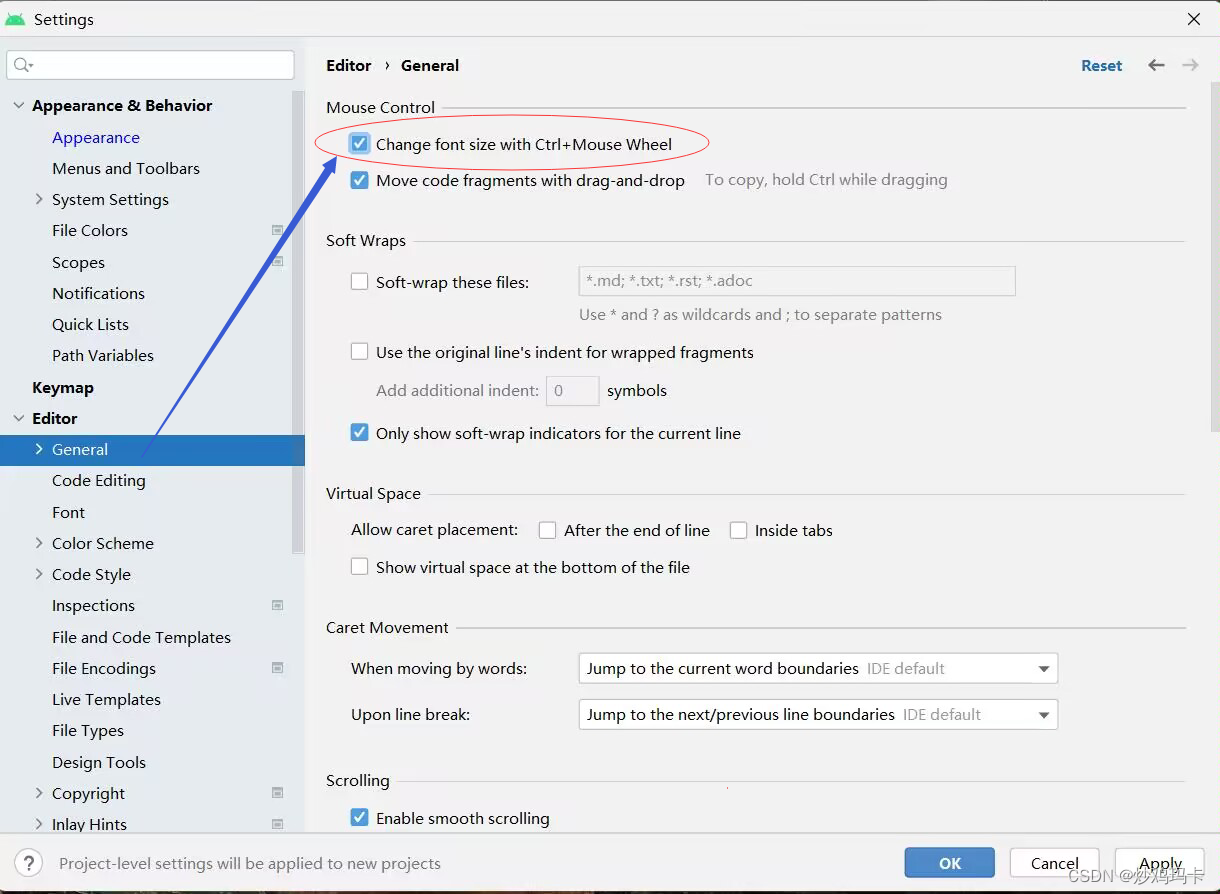Open Quick Lists settings page
The height and width of the screenshot is (894, 1220).
[90, 324]
